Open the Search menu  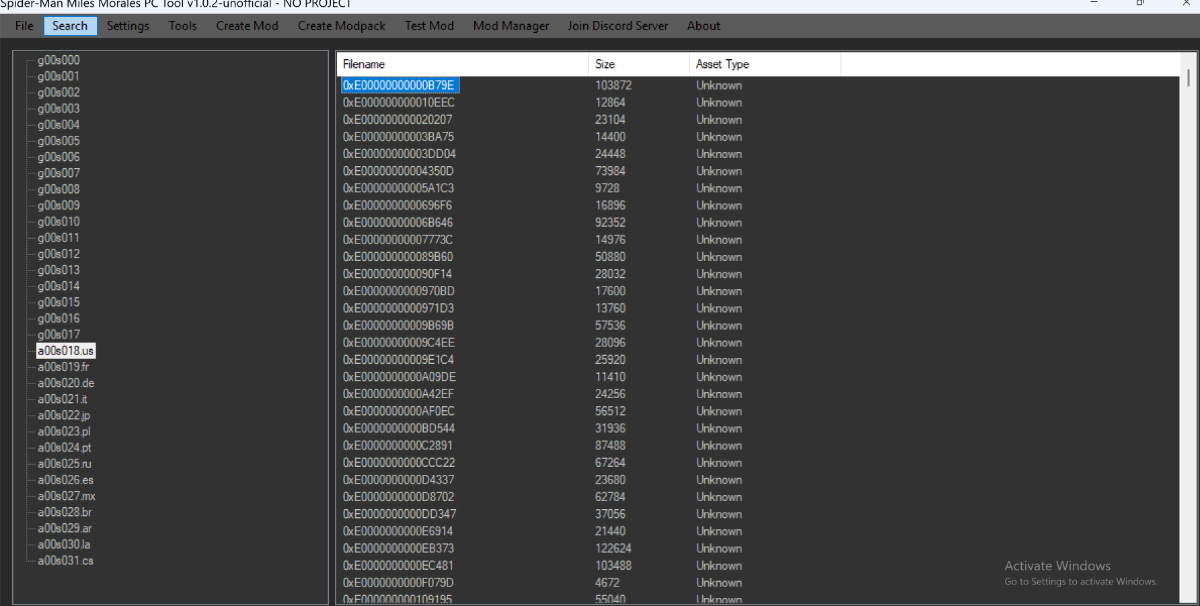pos(70,26)
